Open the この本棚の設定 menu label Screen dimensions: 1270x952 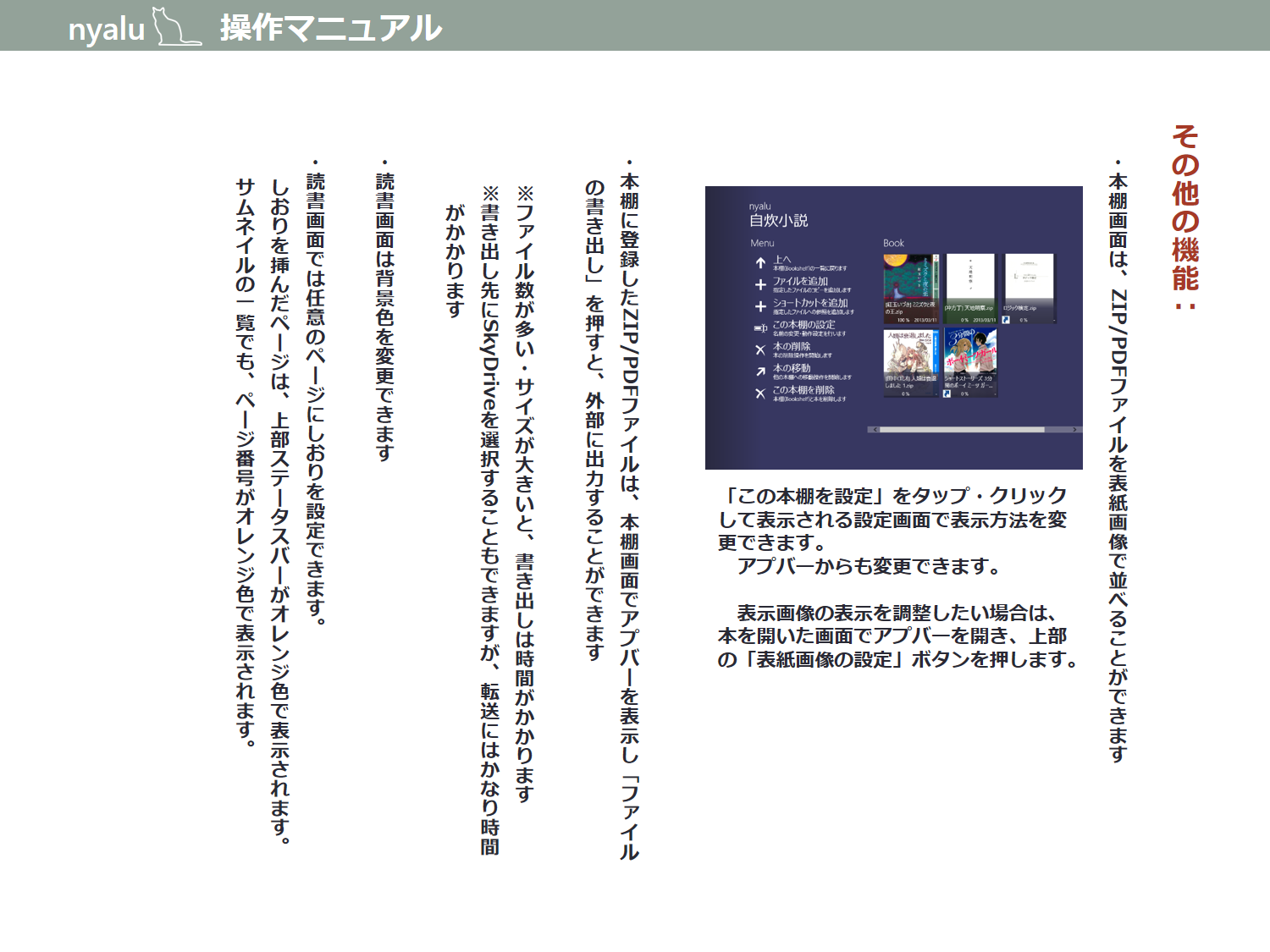[x=803, y=325]
